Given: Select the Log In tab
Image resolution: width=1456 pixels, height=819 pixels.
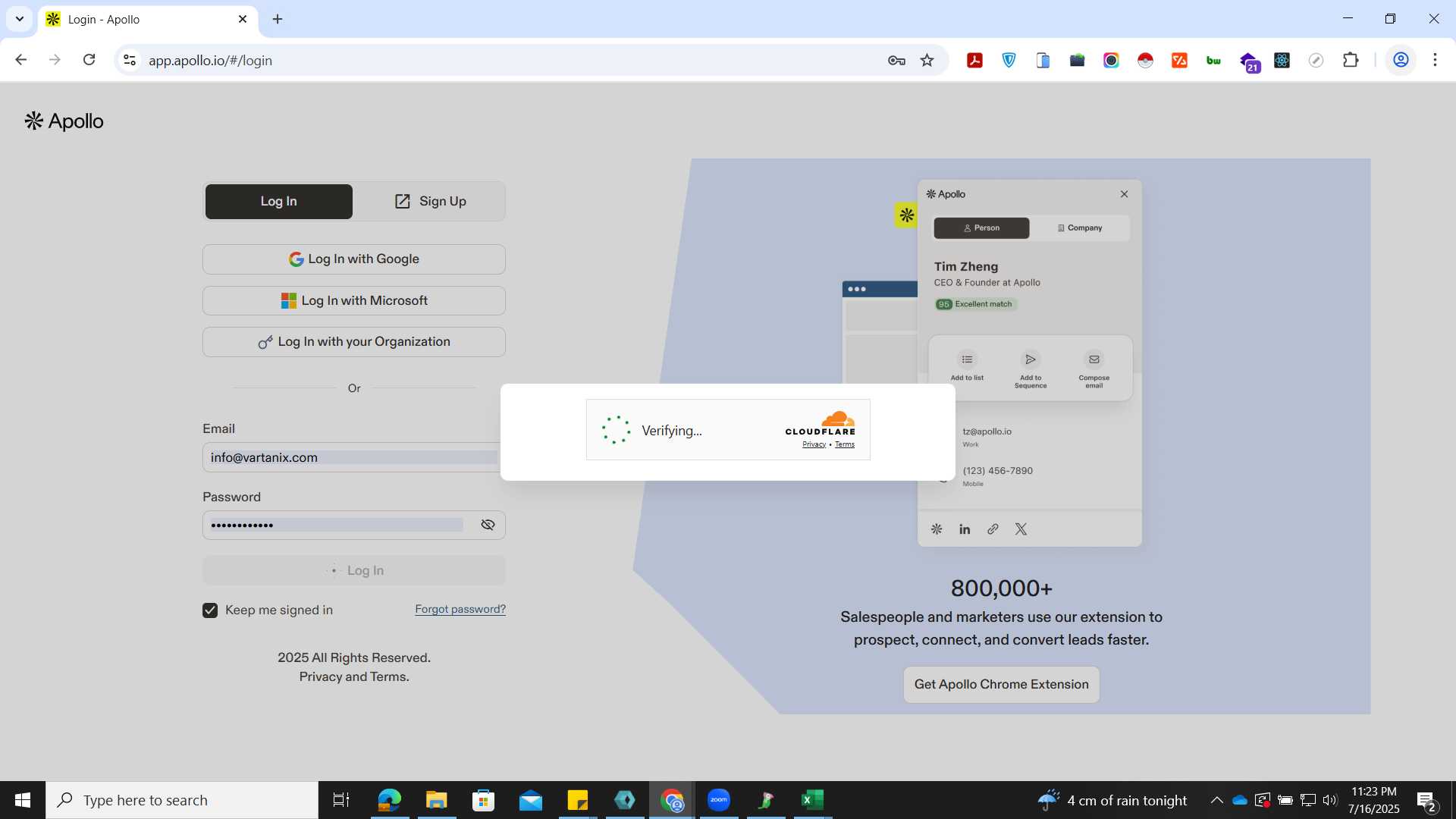Looking at the screenshot, I should pos(278,202).
